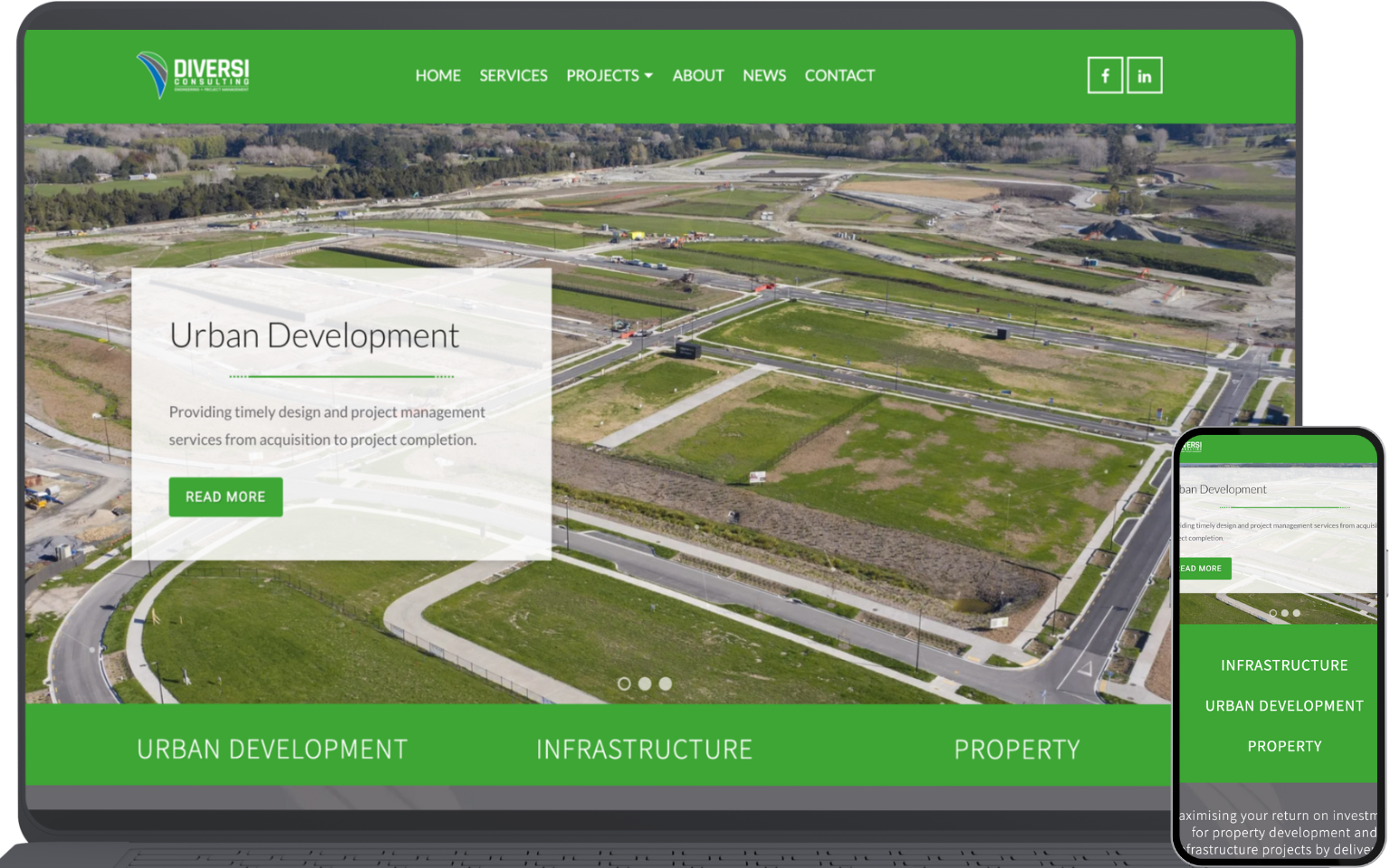The width and height of the screenshot is (1389, 868).
Task: Click the logo on the phone mockup
Action: click(x=1192, y=446)
